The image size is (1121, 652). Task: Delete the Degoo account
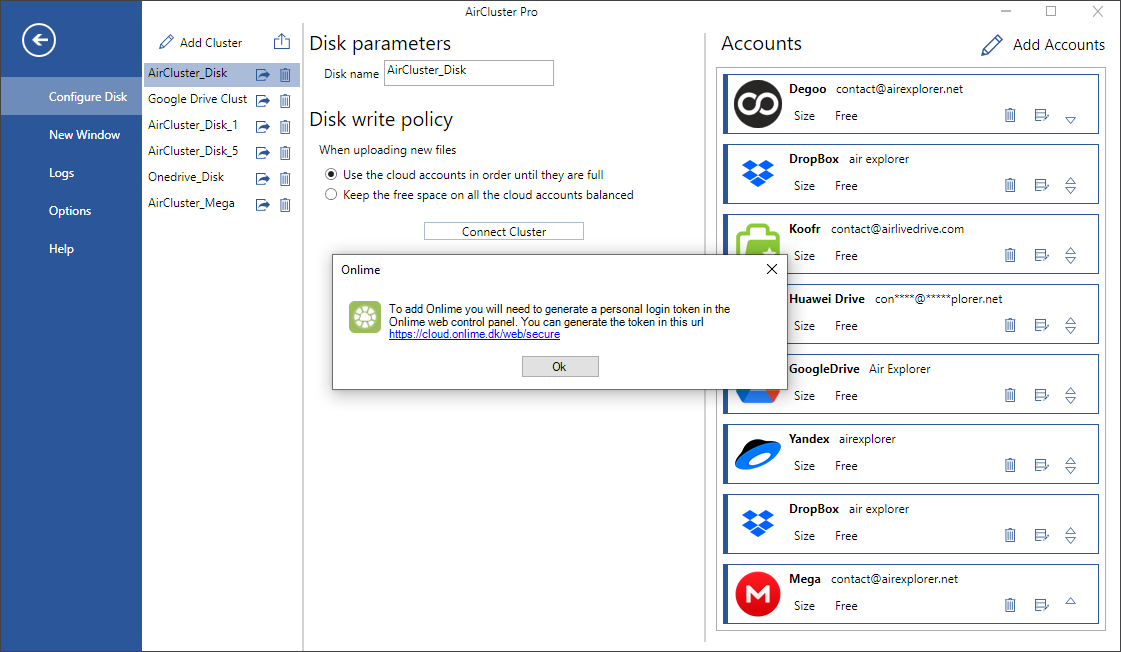click(x=1010, y=115)
